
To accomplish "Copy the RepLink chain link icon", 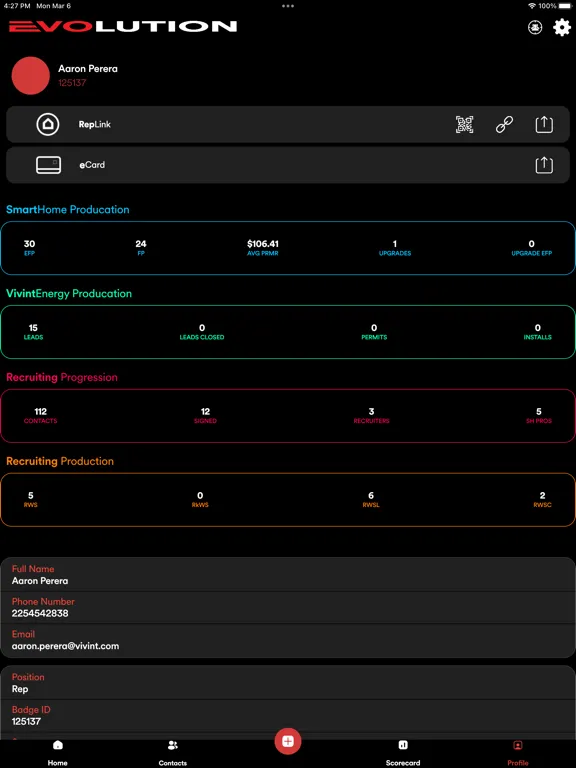I will (x=504, y=125).
